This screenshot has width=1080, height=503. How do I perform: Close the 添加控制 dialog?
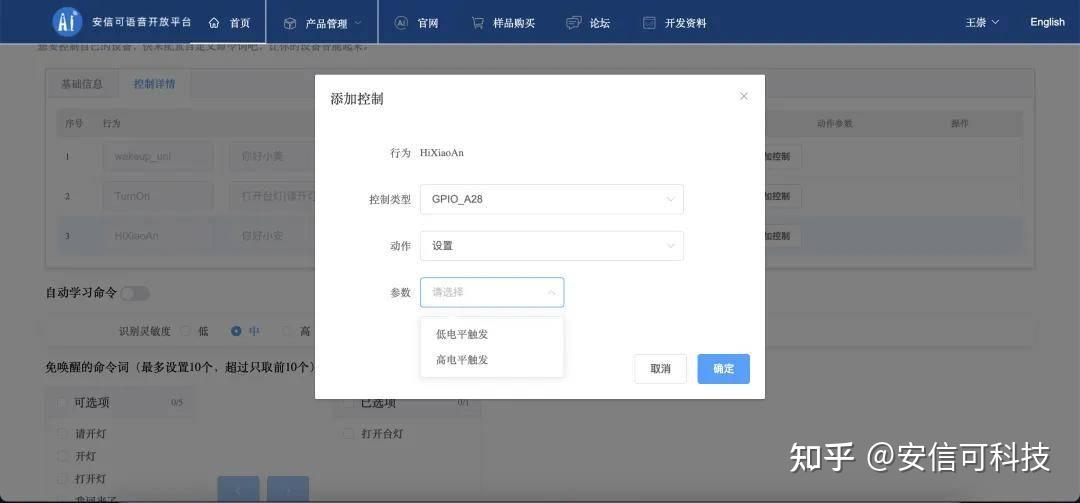[x=744, y=96]
